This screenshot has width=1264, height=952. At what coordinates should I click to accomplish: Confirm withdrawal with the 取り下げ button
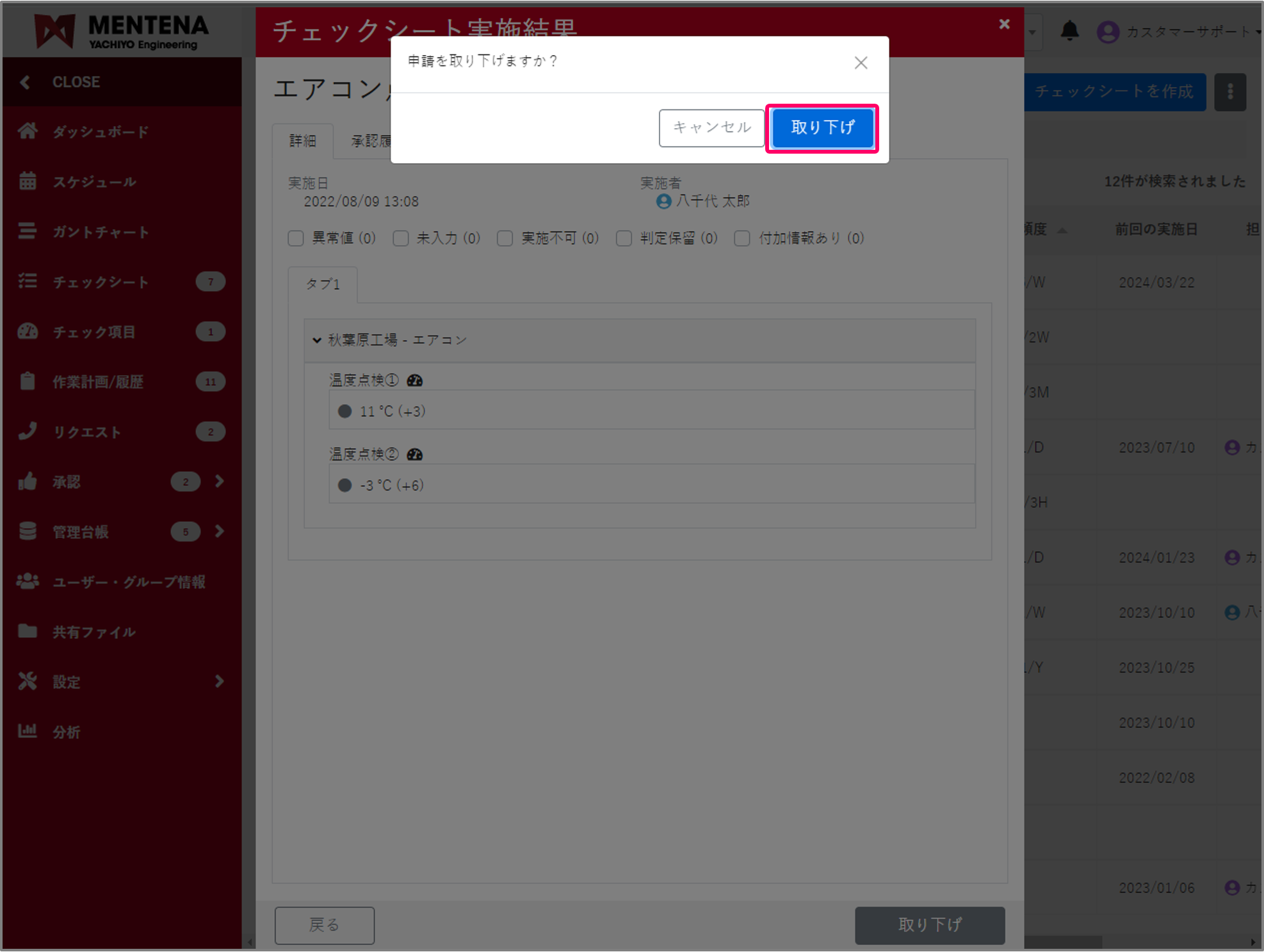[822, 127]
